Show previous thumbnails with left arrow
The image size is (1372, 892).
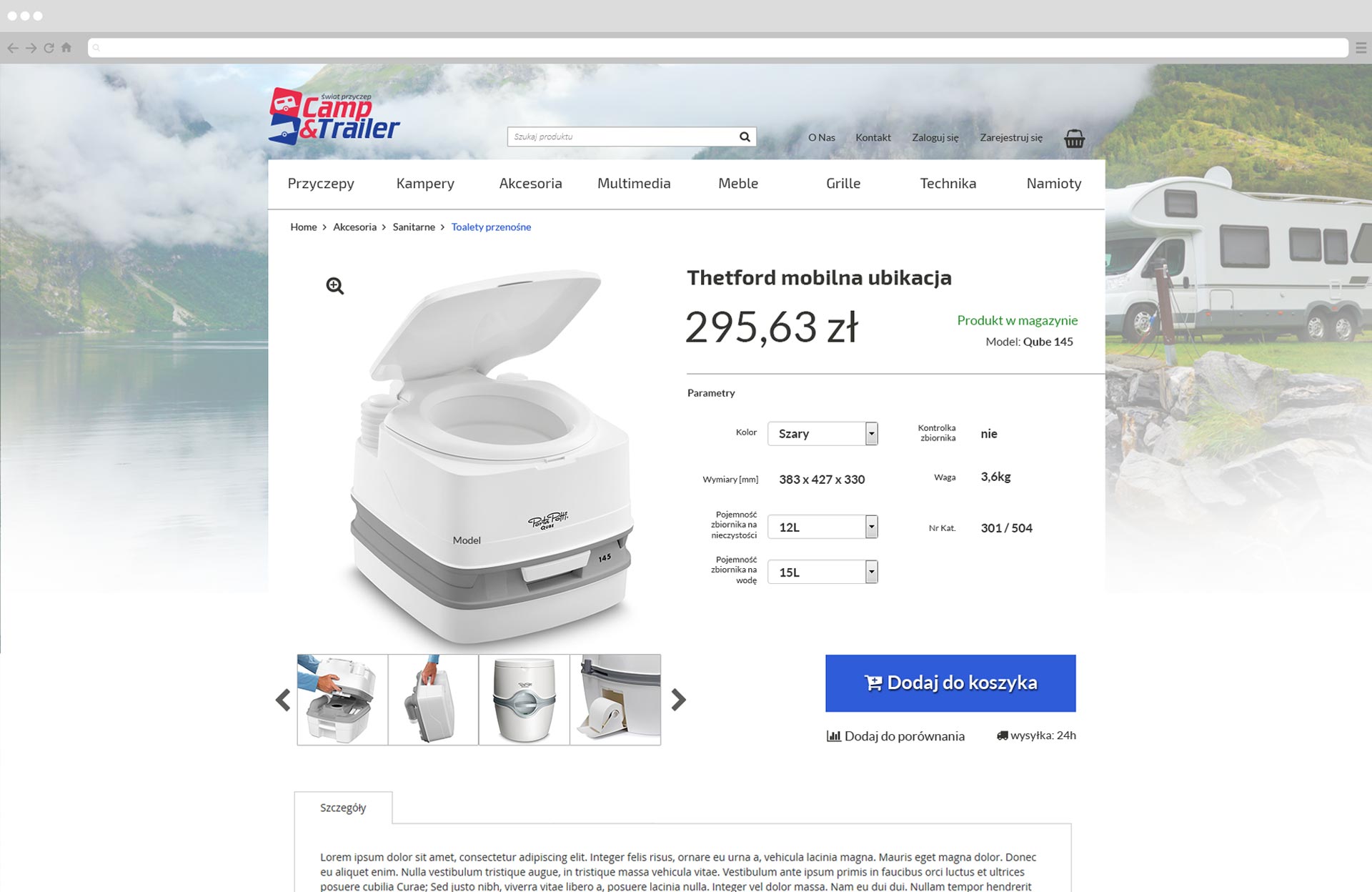click(283, 700)
